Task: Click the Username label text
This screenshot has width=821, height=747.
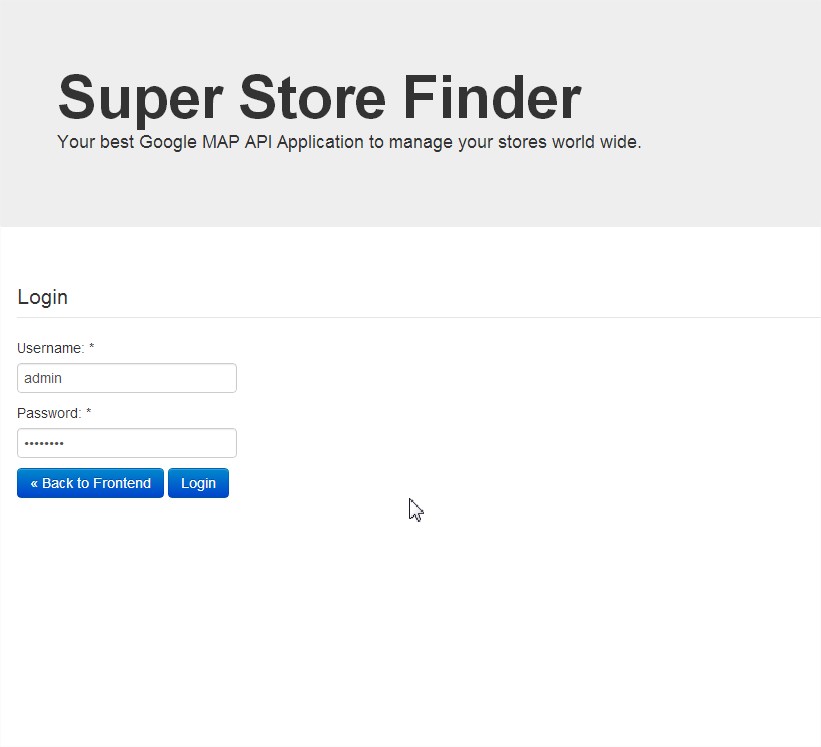Action: coord(50,348)
